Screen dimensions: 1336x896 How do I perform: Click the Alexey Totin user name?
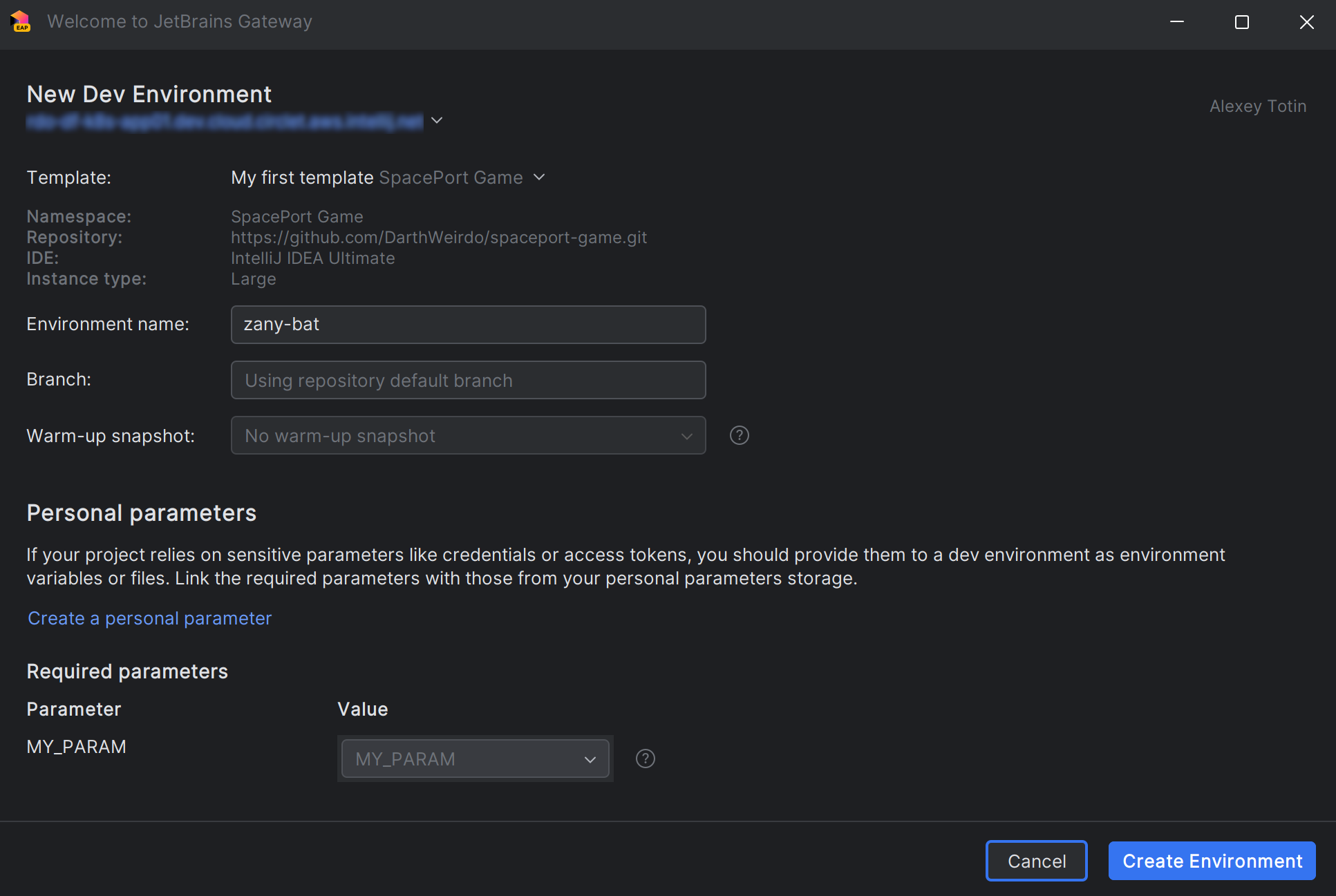click(1257, 106)
